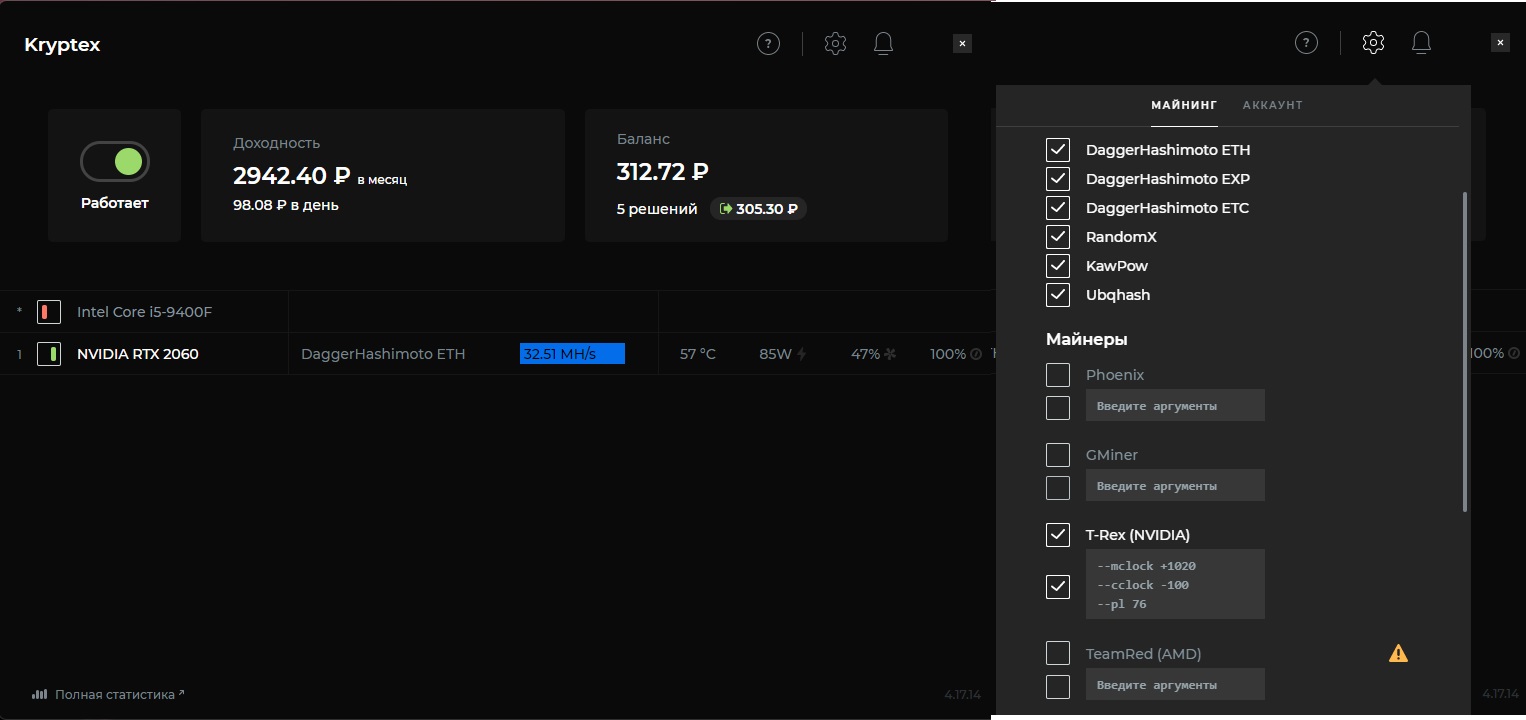1526x720 pixels.
Task: Click the 32.51 MH/s hashrate bar
Action: tap(572, 354)
